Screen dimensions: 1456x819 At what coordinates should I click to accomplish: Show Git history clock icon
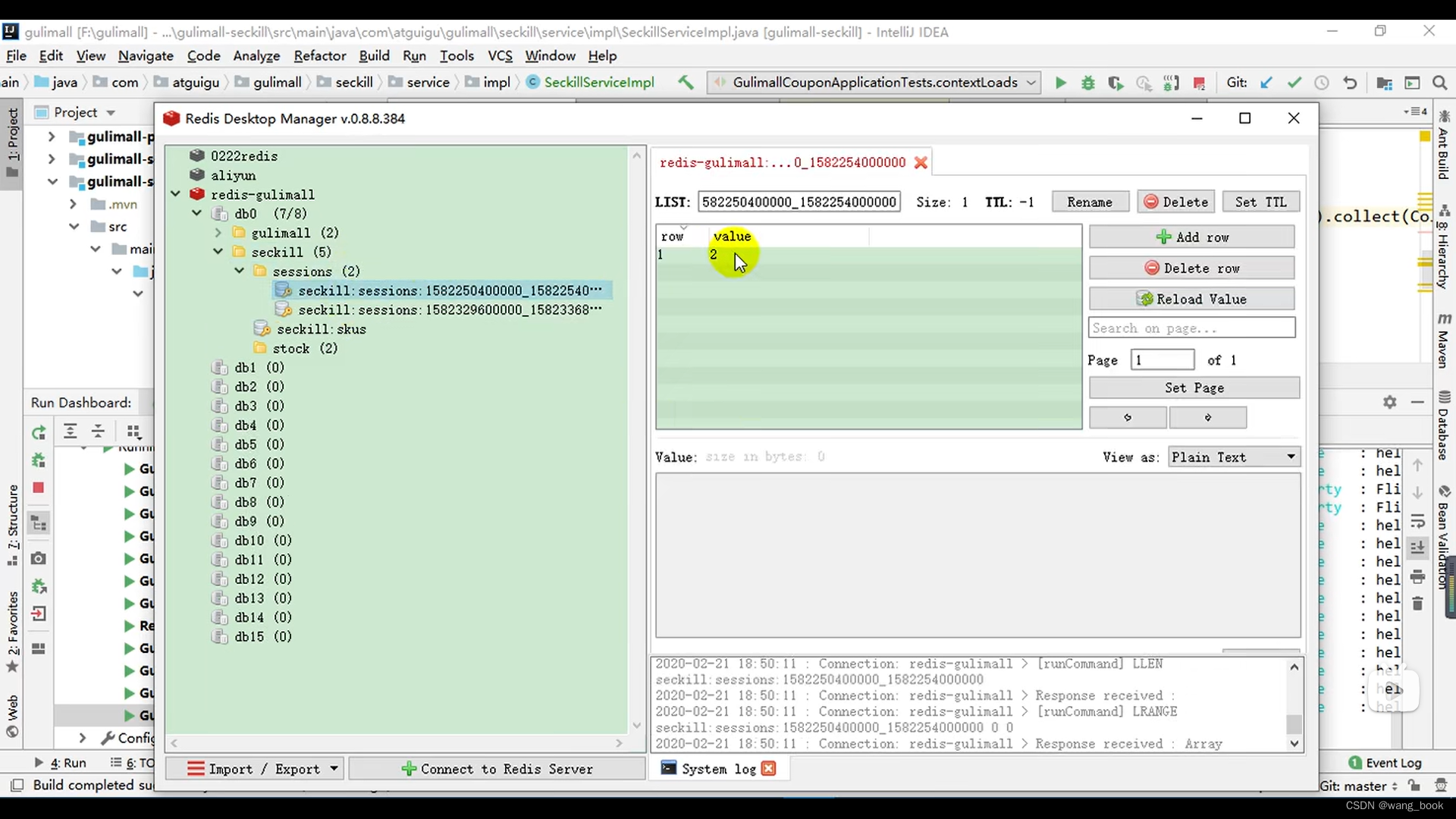click(1321, 83)
